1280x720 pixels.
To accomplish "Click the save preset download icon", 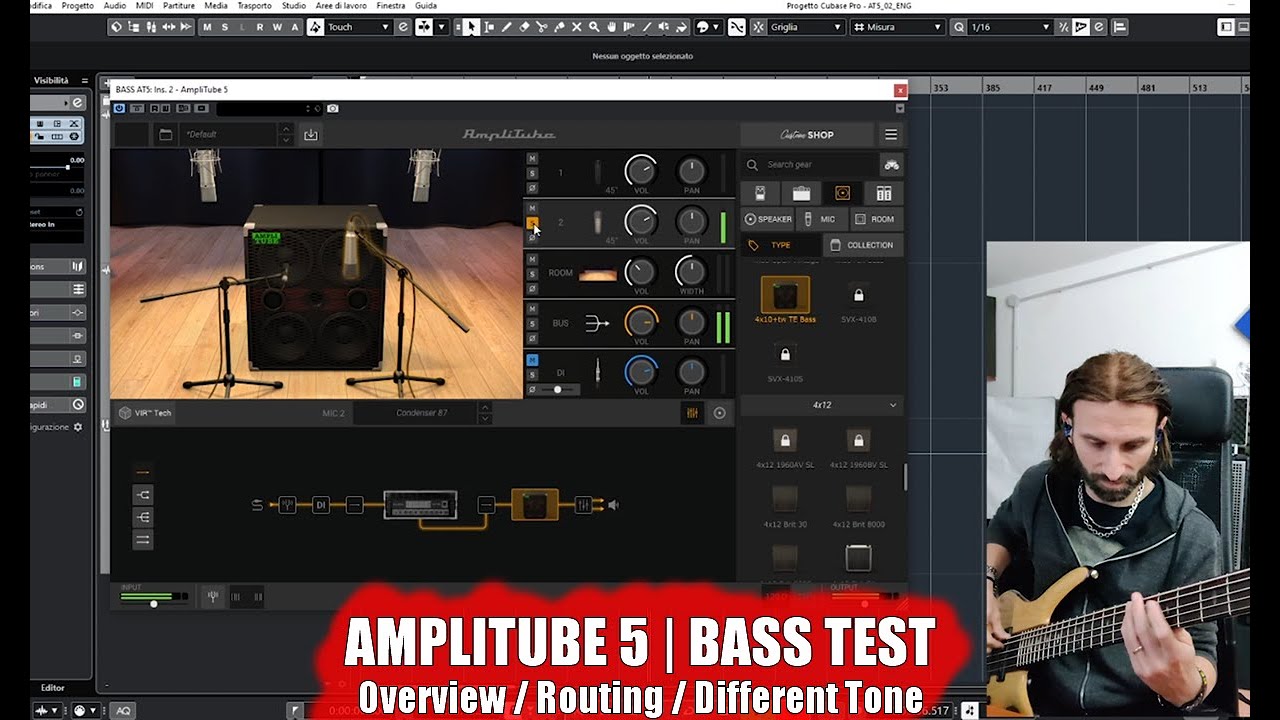I will tap(311, 134).
